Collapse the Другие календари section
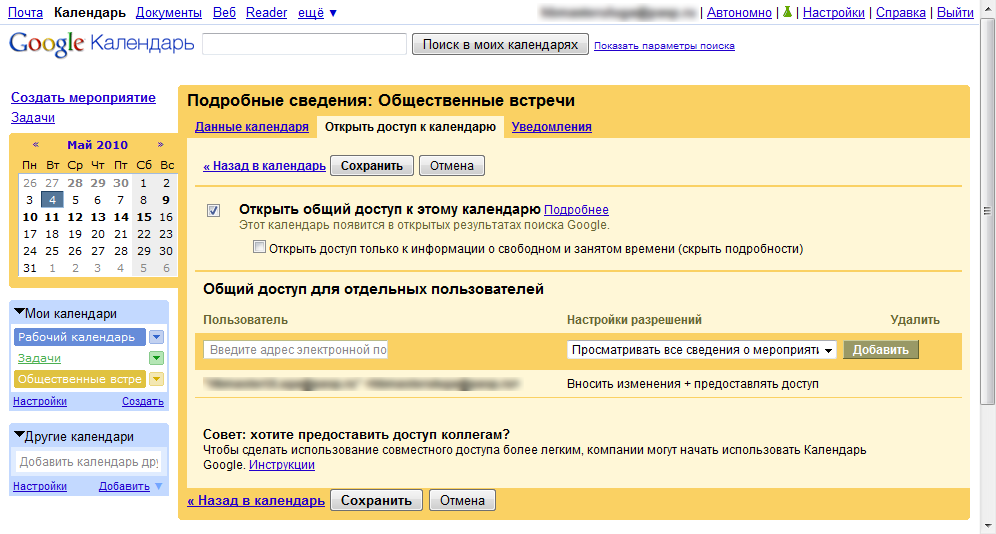Screen dimensions: 996x534 point(20,436)
